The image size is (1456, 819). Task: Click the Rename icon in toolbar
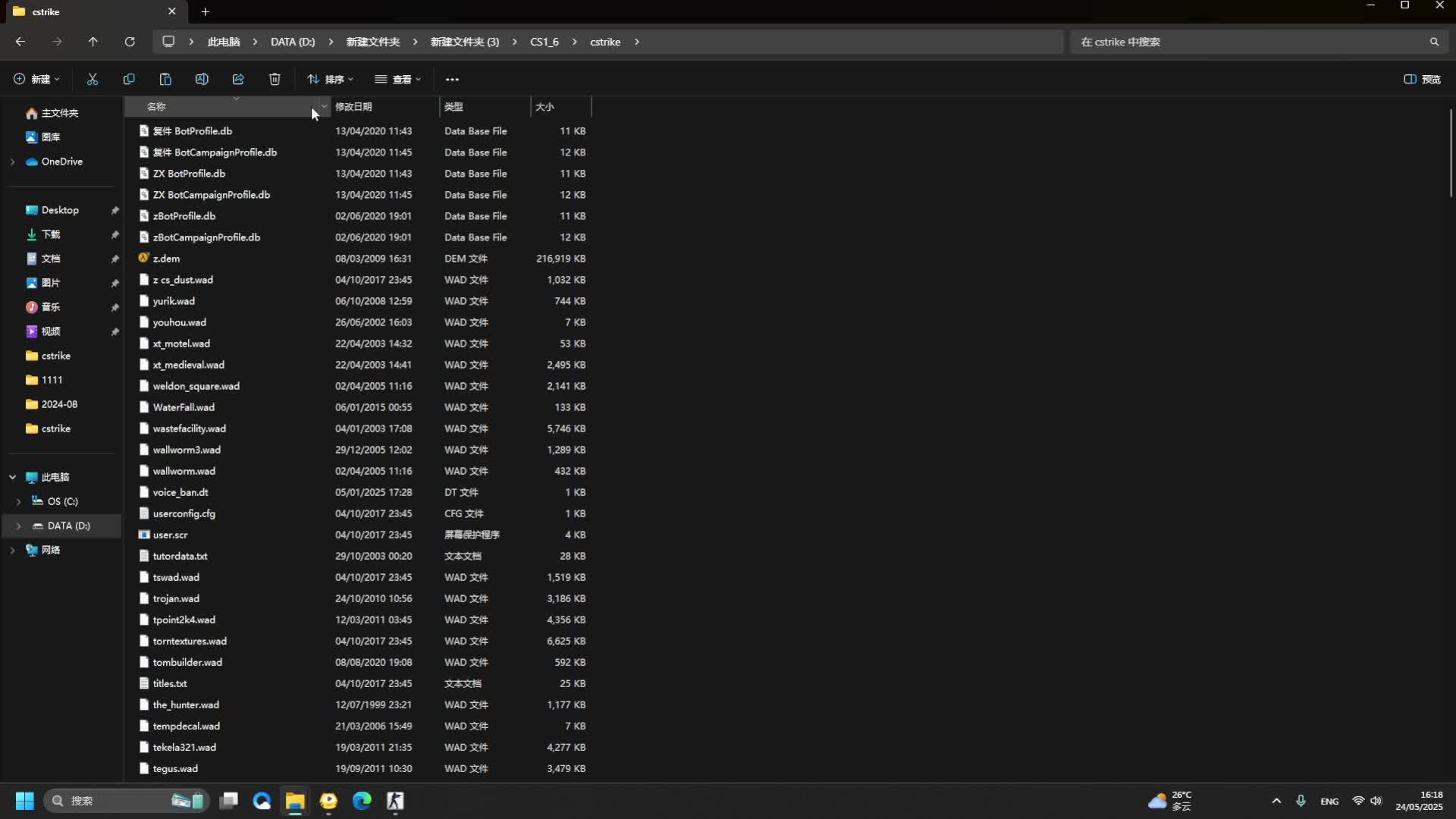tap(202, 79)
